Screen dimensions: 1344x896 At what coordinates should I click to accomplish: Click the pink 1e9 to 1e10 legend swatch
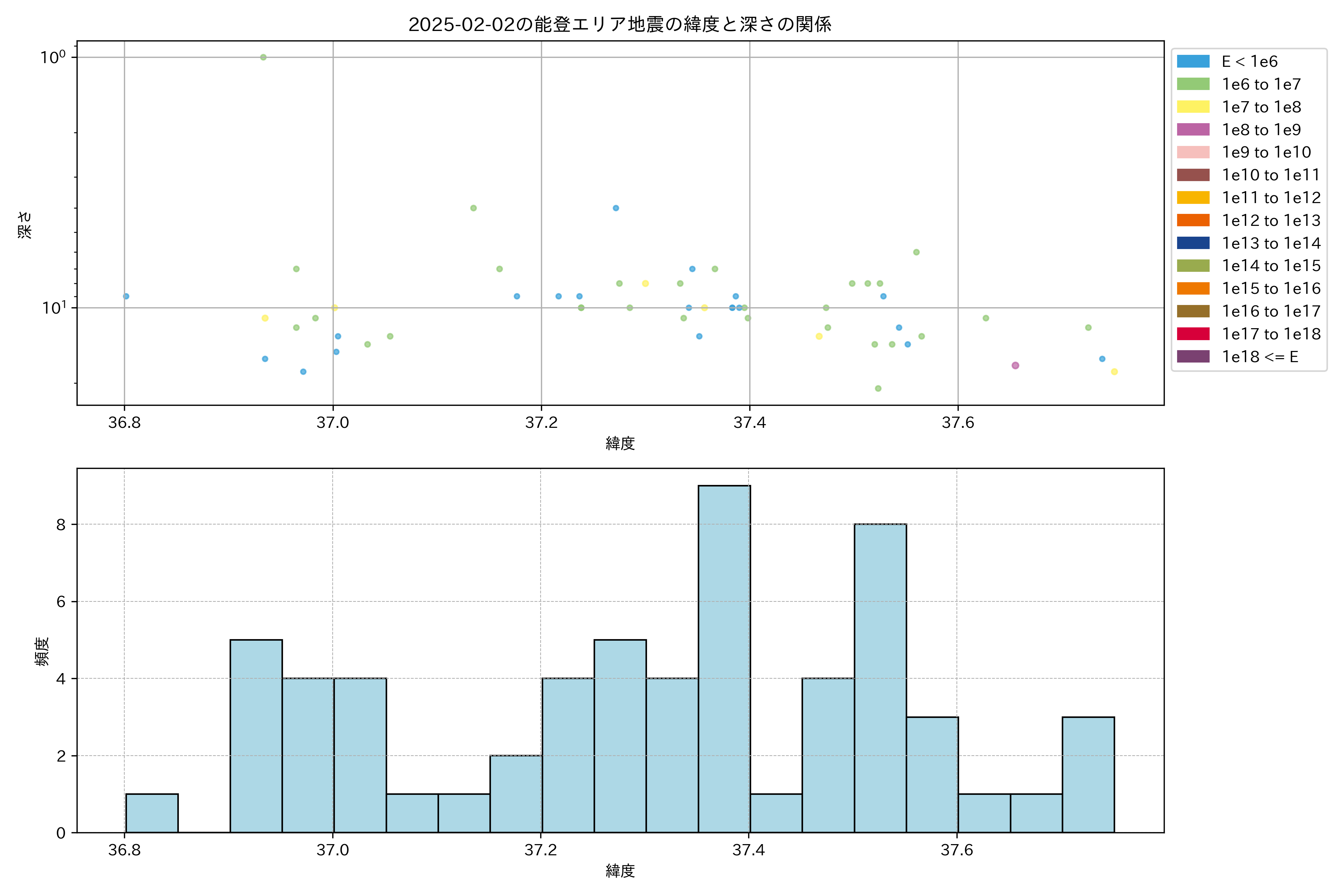click(1193, 152)
